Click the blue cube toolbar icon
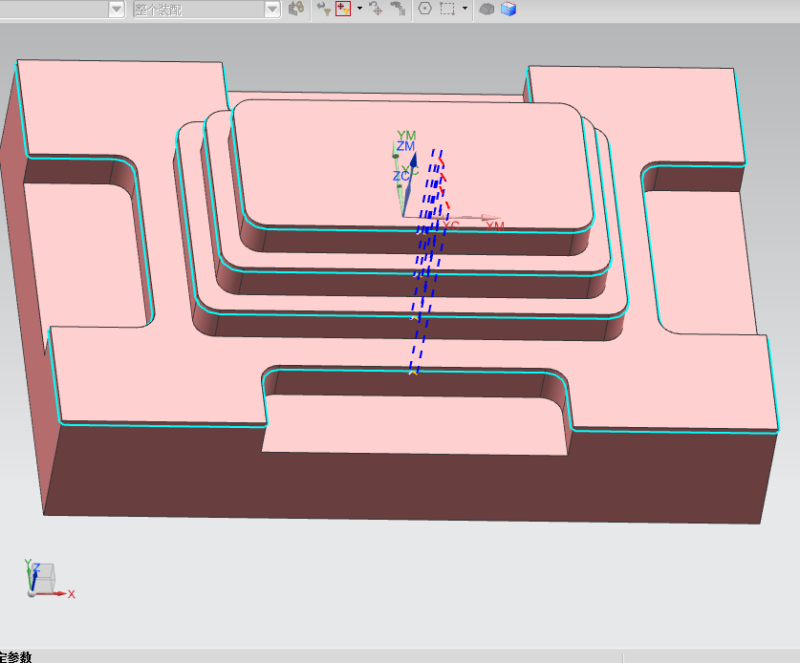 (509, 9)
